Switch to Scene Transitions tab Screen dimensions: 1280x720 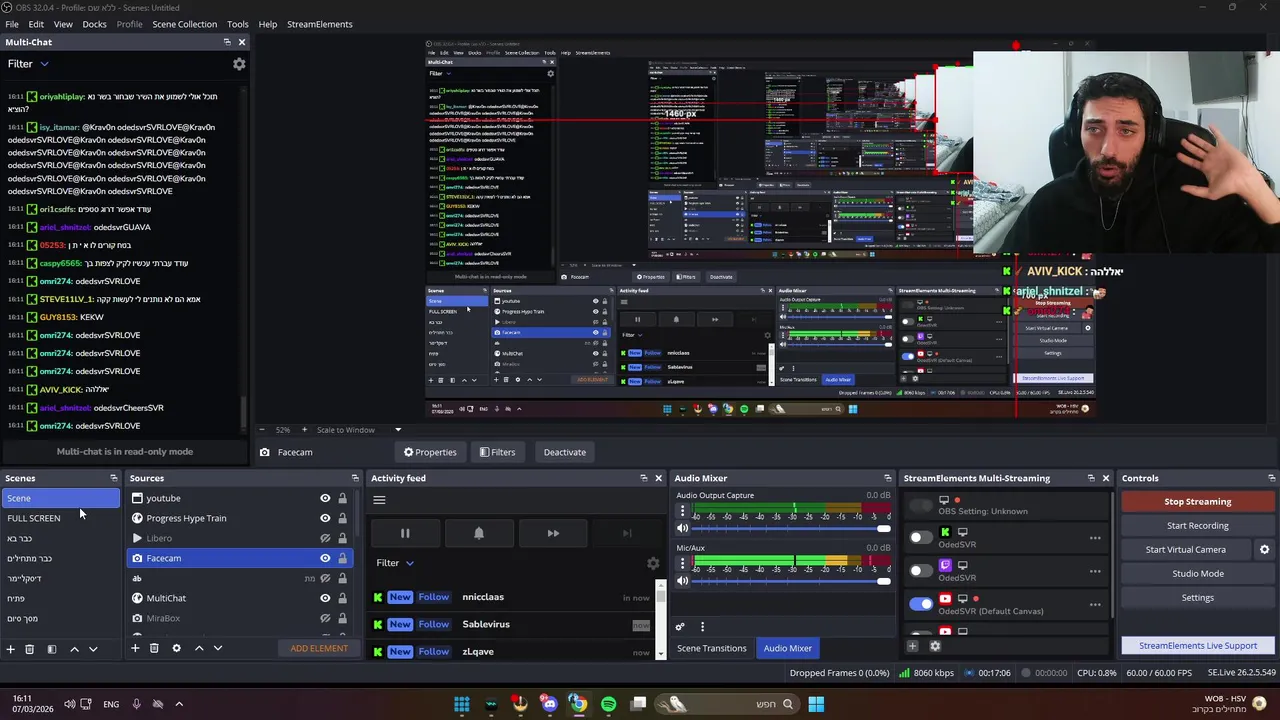711,648
